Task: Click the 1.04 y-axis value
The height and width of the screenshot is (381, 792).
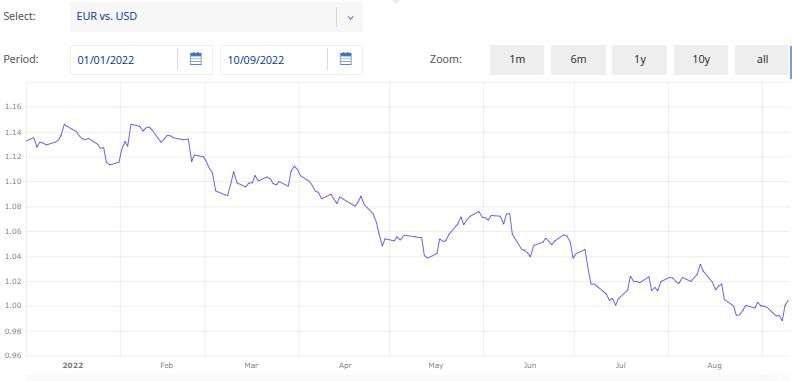Action: click(x=13, y=257)
